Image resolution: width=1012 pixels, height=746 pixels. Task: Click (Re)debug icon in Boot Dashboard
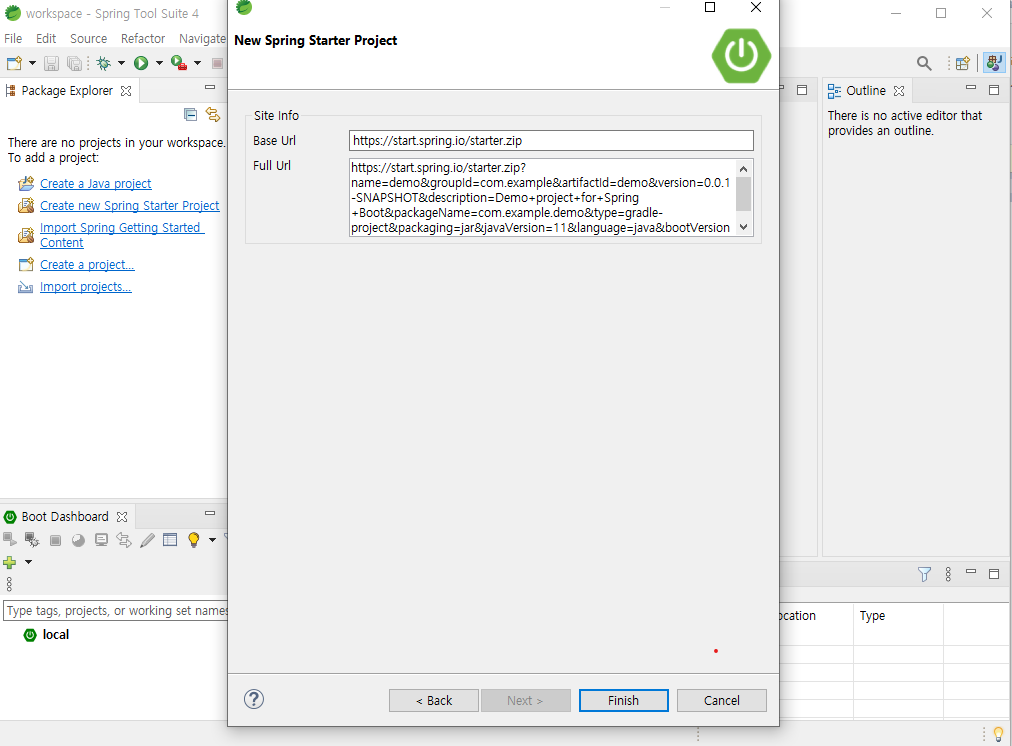click(32, 539)
